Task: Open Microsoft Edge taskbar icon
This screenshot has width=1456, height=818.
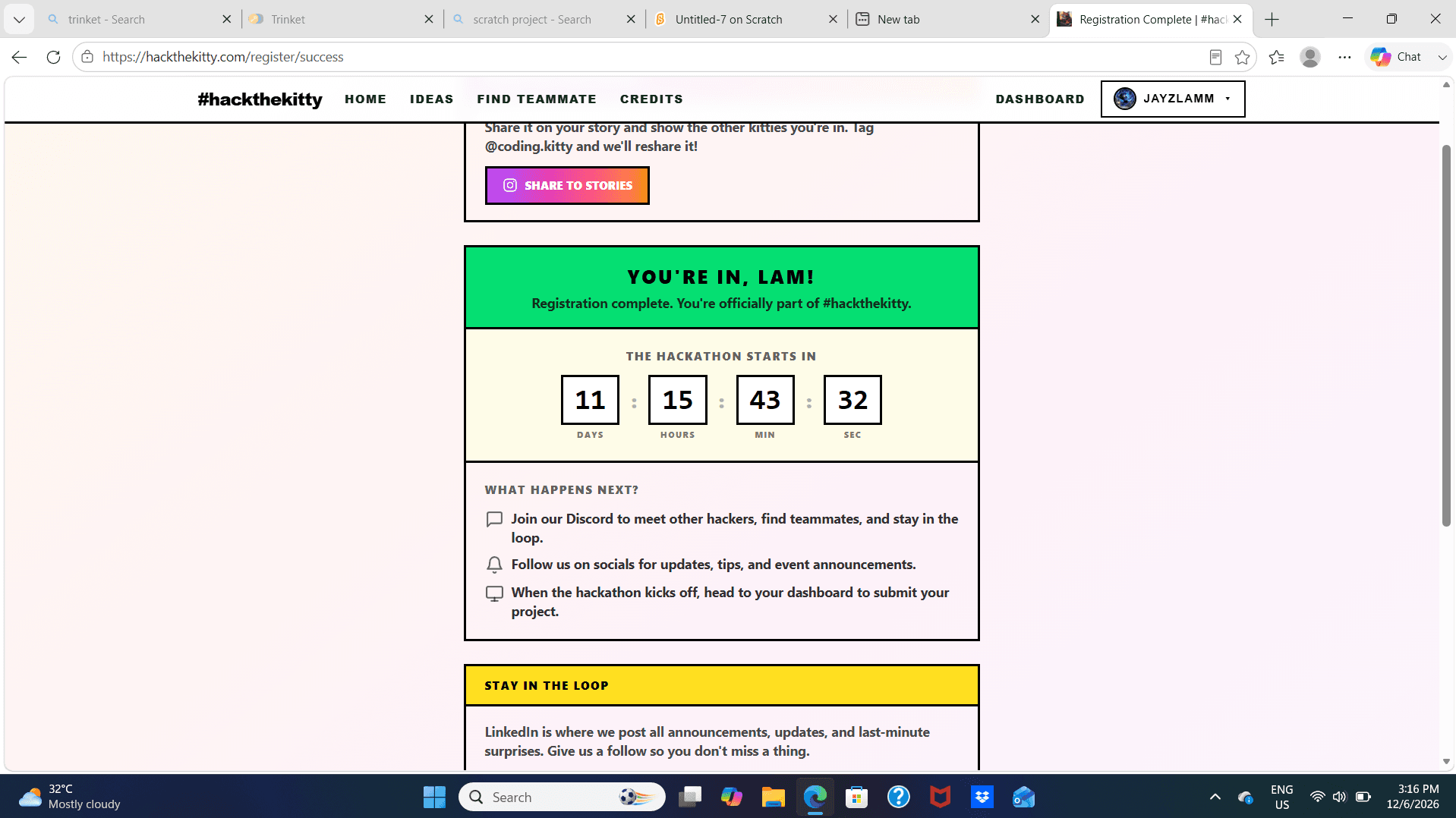Action: [815, 797]
